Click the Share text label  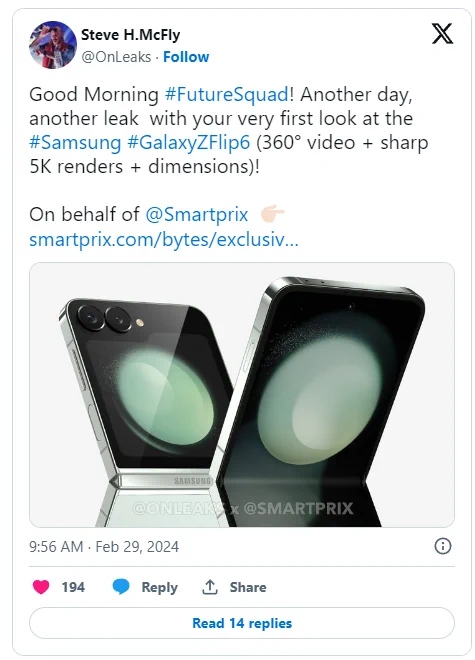(x=248, y=587)
